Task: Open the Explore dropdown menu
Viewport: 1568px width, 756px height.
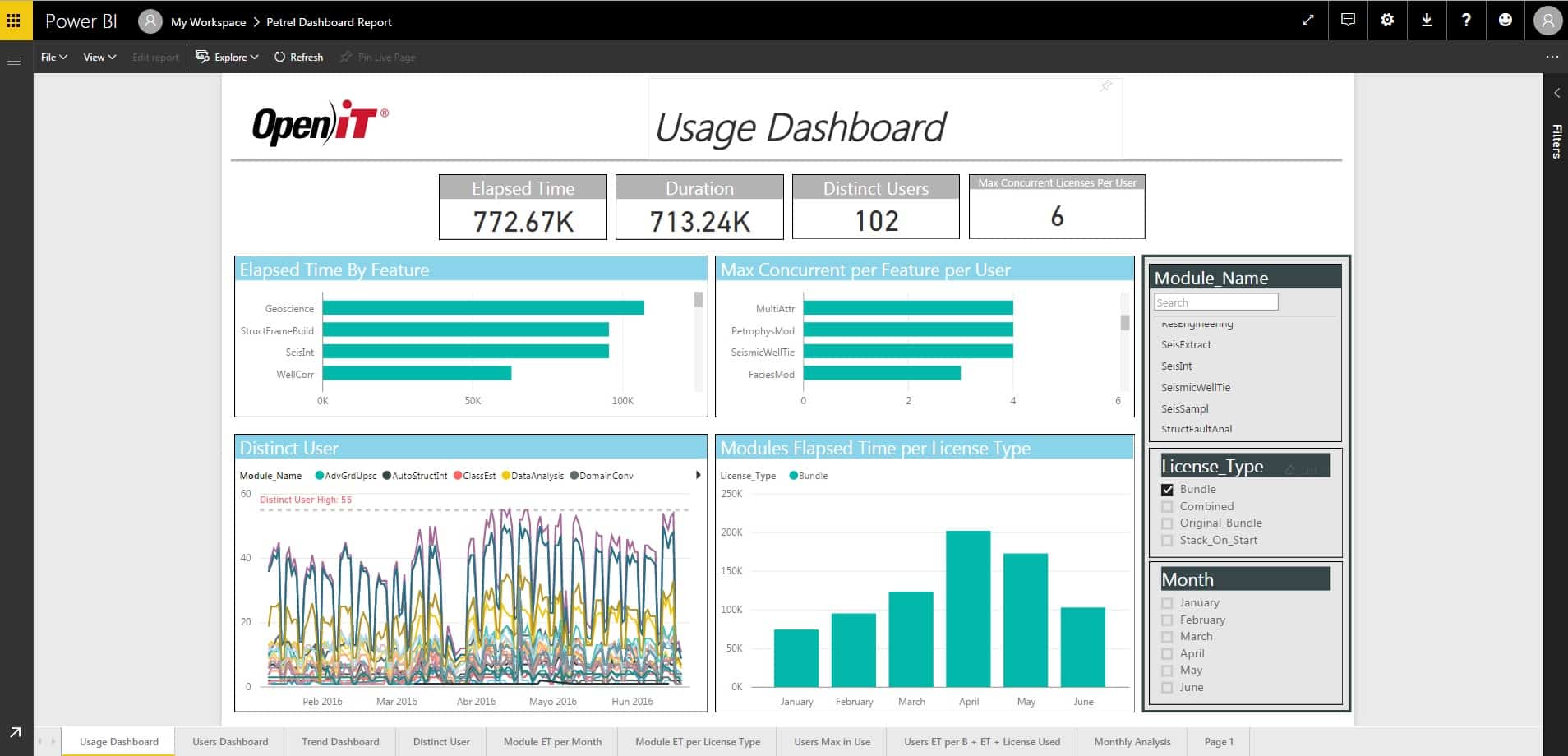Action: (x=228, y=58)
